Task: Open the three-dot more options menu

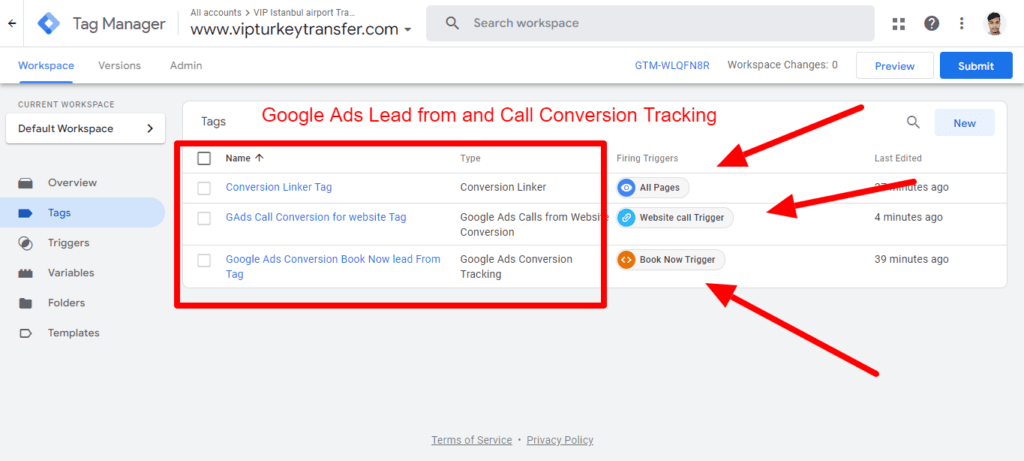Action: coord(961,24)
